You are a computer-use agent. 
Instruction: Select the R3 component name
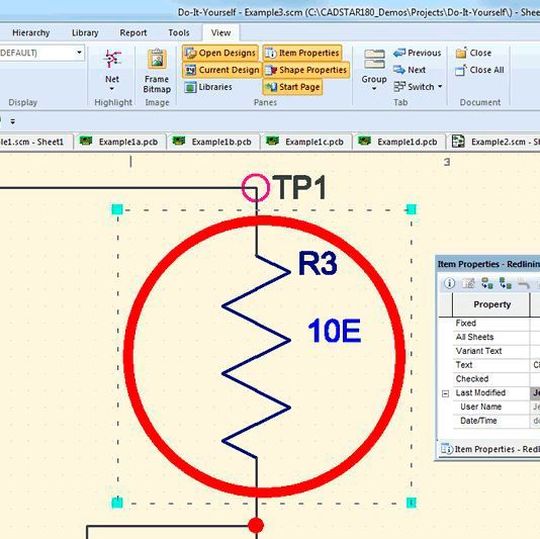pyautogui.click(x=317, y=263)
